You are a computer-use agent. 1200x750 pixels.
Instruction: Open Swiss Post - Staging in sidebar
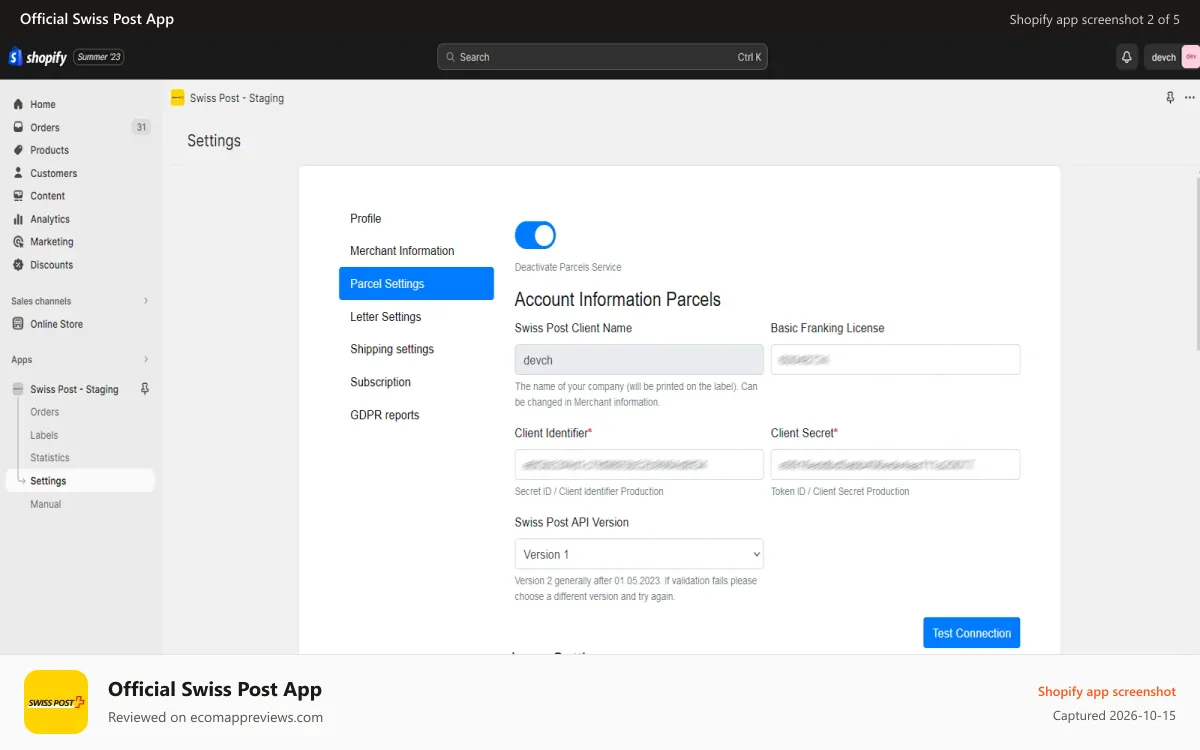coord(74,389)
